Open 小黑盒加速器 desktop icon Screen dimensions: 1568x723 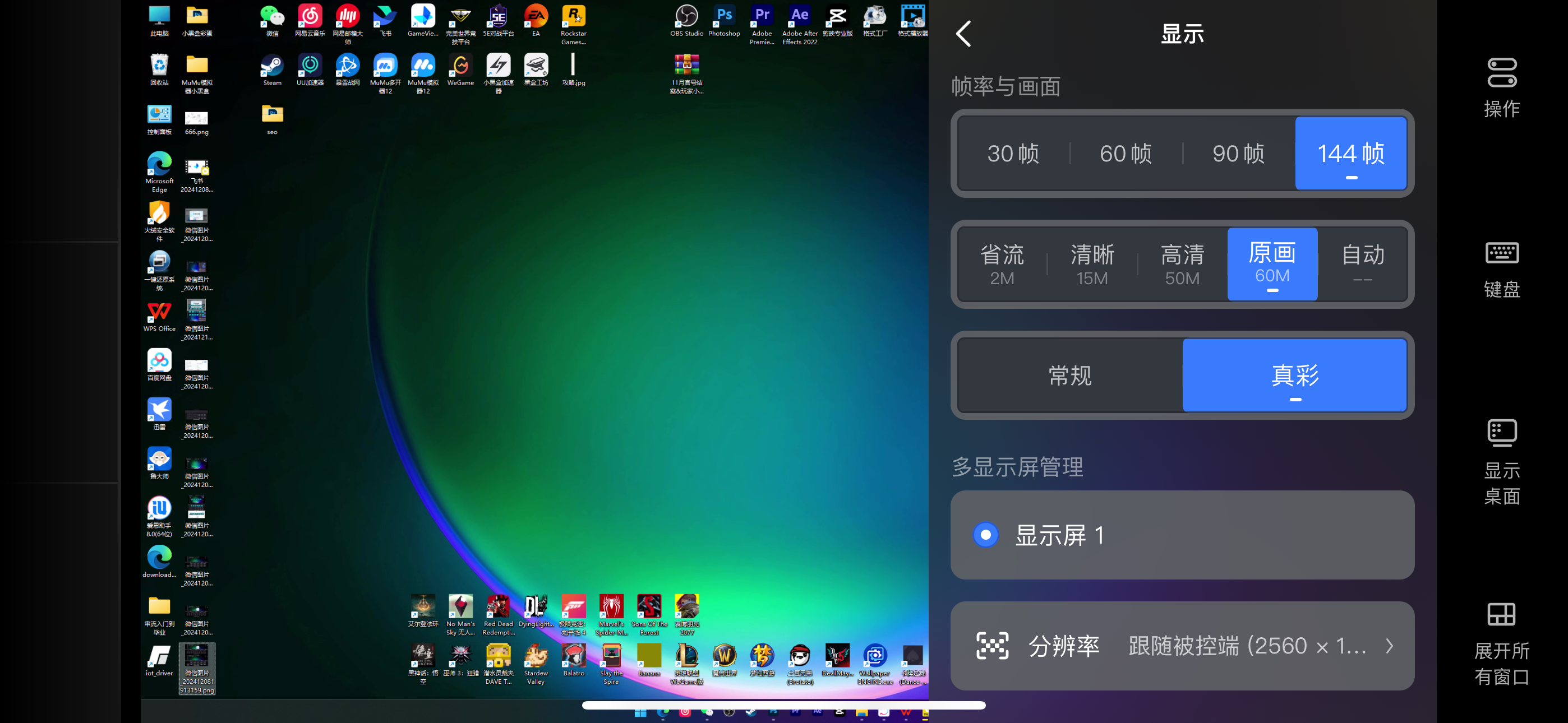[498, 73]
